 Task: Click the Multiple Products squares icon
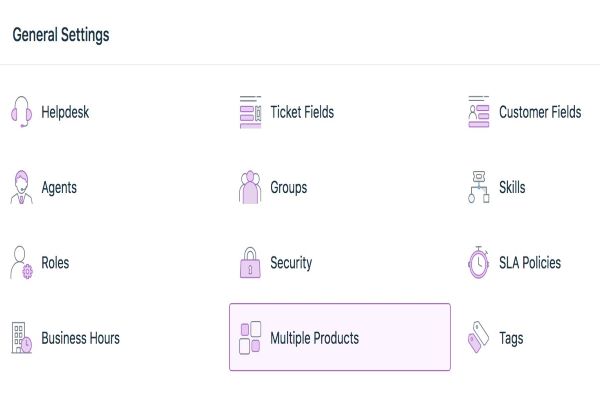pos(250,338)
